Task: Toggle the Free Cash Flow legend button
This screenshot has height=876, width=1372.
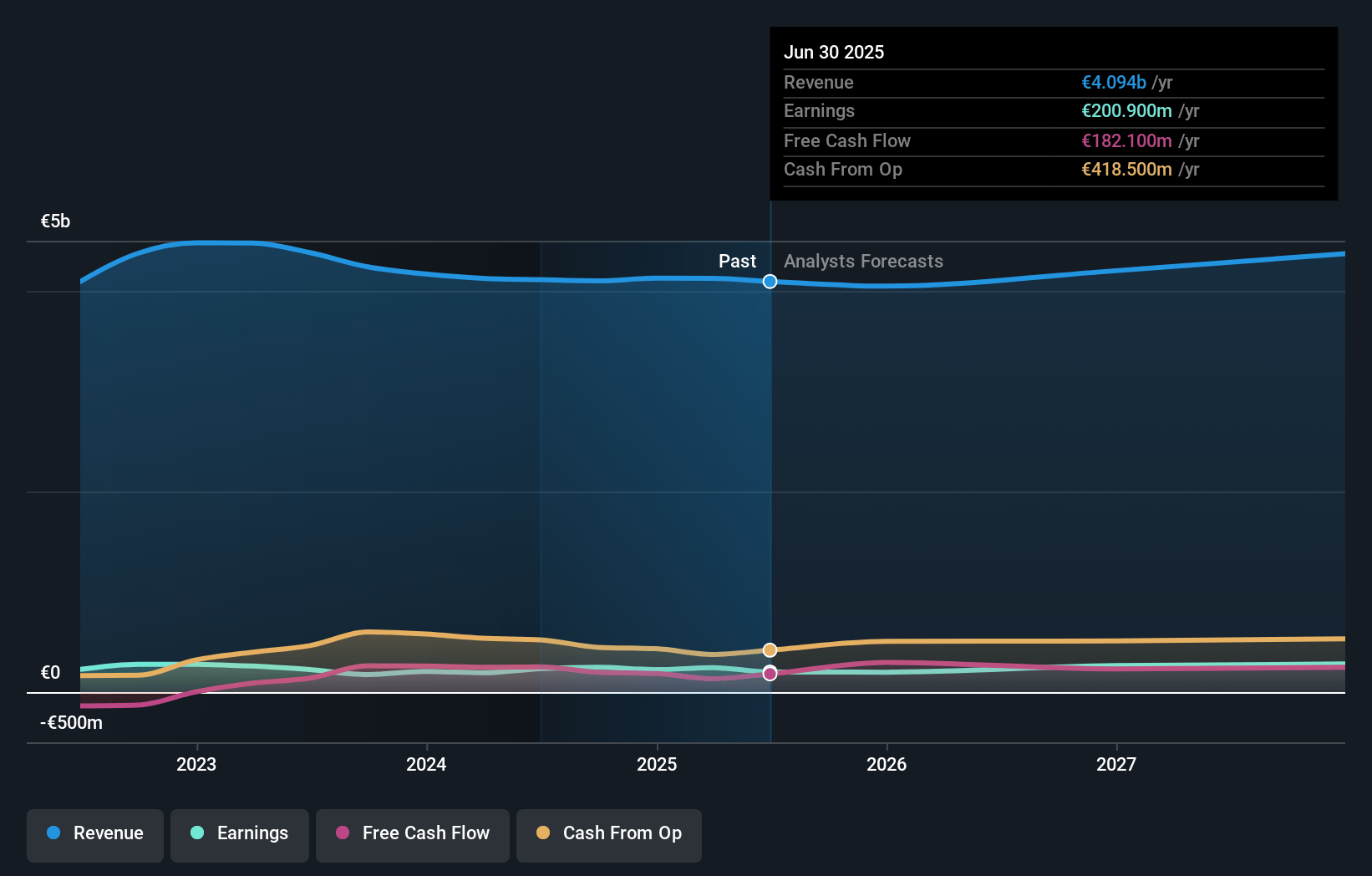Action: click(413, 835)
